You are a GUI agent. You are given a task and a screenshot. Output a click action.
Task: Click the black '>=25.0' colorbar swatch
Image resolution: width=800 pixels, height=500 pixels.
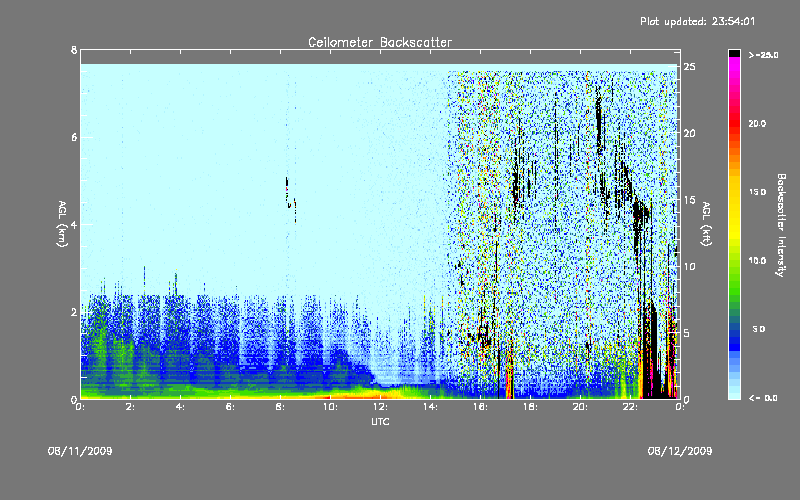[734, 53]
